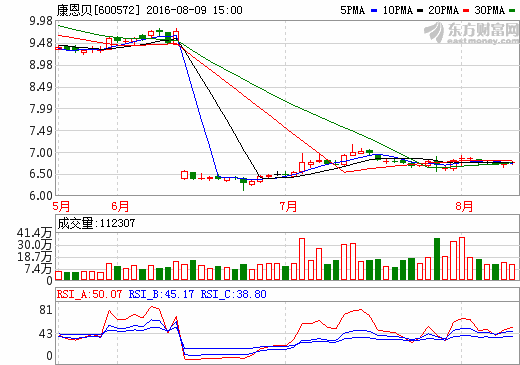Click the 7.99 price axis label
This screenshot has height=365, width=520.
pyautogui.click(x=41, y=109)
